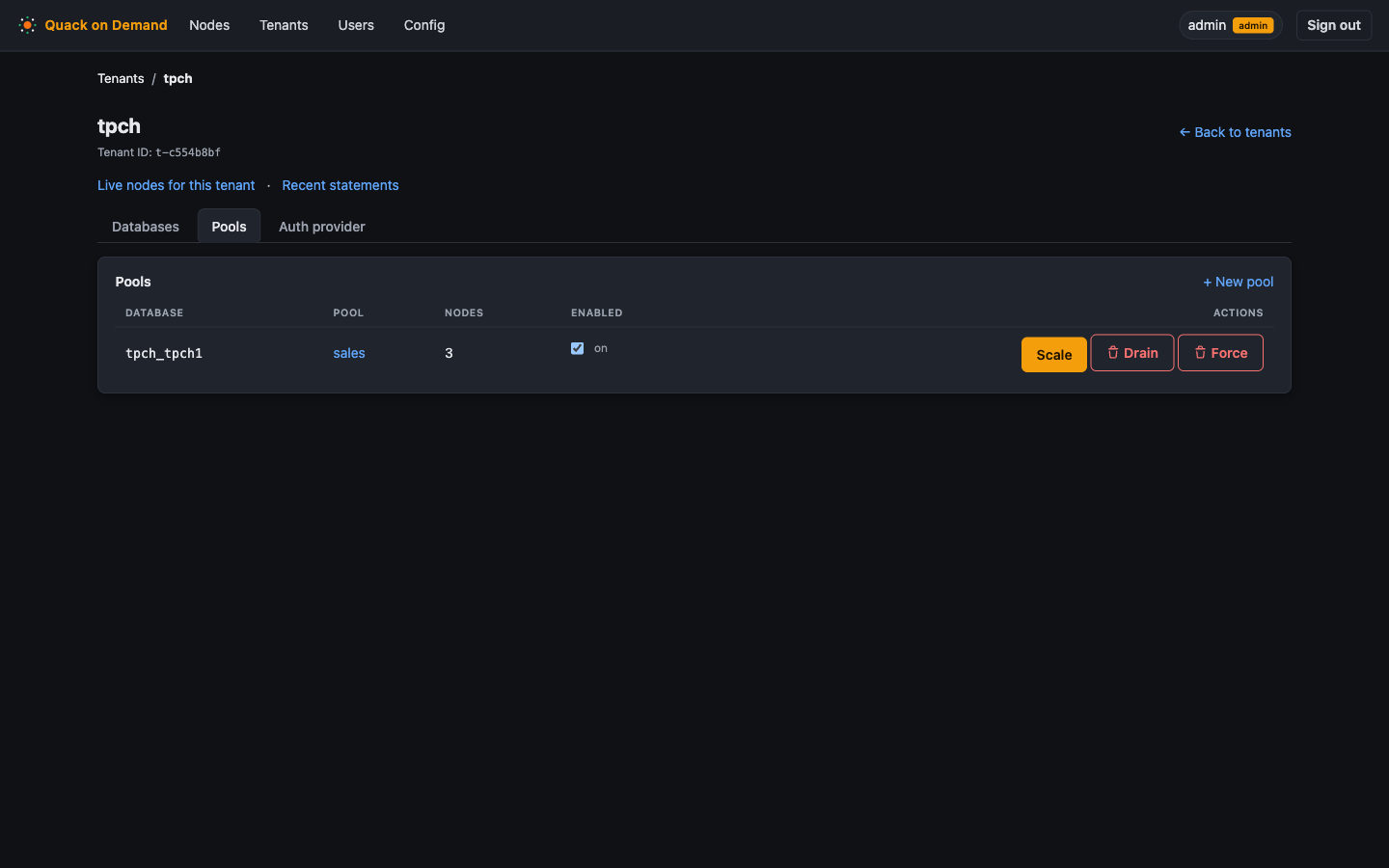
Task: Click the Scale button for sales pool
Action: 1053,355
